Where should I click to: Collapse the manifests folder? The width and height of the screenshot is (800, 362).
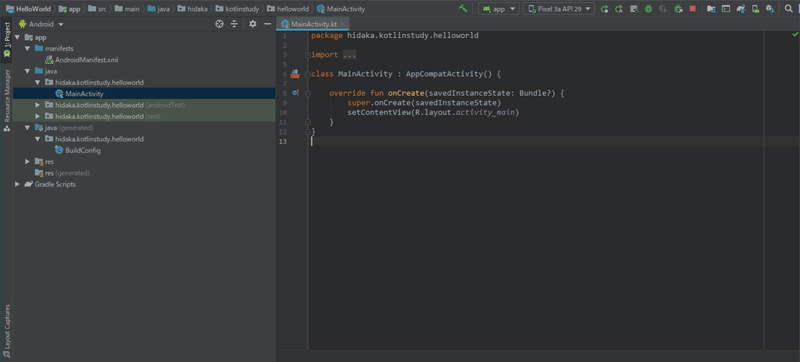click(x=28, y=48)
